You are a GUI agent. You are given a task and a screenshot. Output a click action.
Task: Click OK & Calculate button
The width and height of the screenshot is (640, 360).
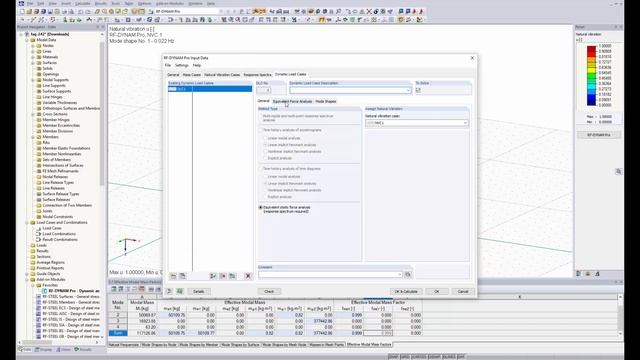point(406,291)
